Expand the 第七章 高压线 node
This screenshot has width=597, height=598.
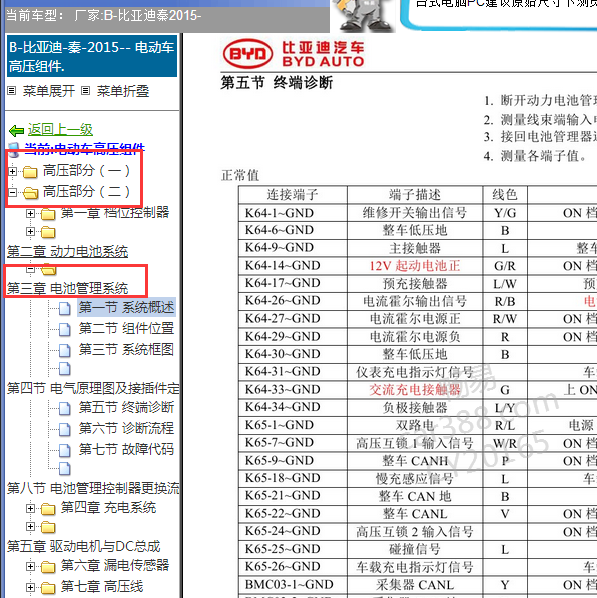click(x=30, y=587)
